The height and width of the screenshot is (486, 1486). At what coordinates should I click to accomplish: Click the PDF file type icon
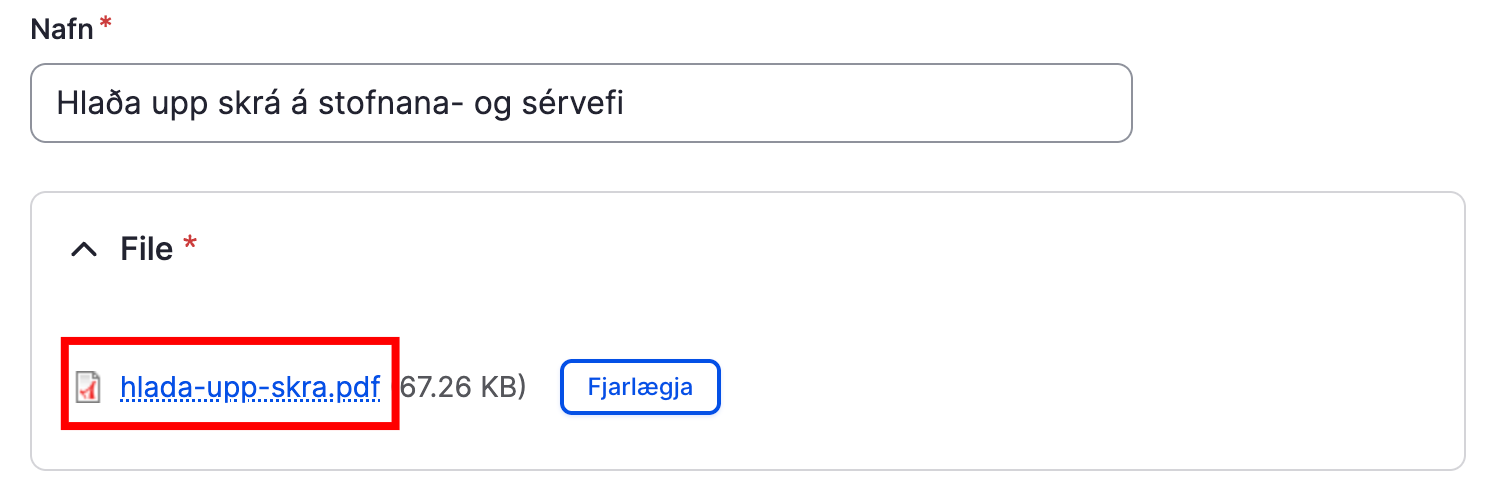click(89, 387)
